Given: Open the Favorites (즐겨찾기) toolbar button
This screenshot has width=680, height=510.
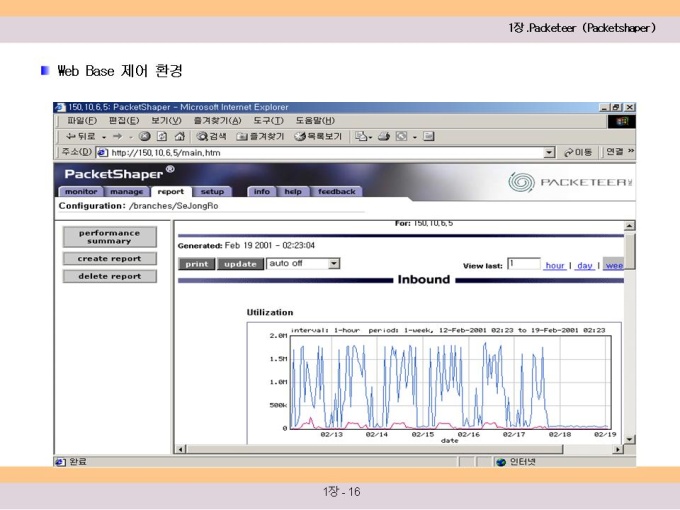Looking at the screenshot, I should (260, 136).
